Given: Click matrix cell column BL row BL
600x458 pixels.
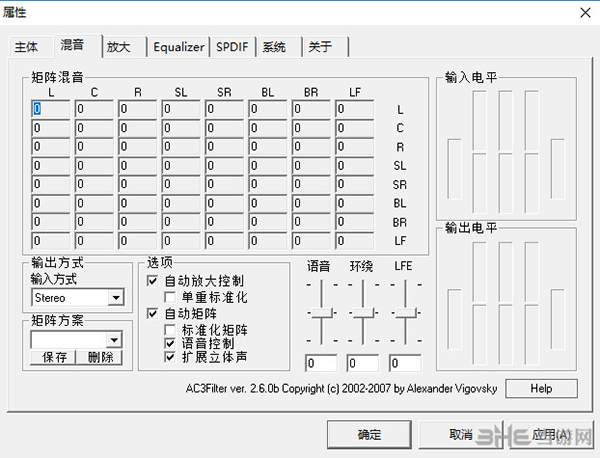Looking at the screenshot, I should tap(267, 203).
